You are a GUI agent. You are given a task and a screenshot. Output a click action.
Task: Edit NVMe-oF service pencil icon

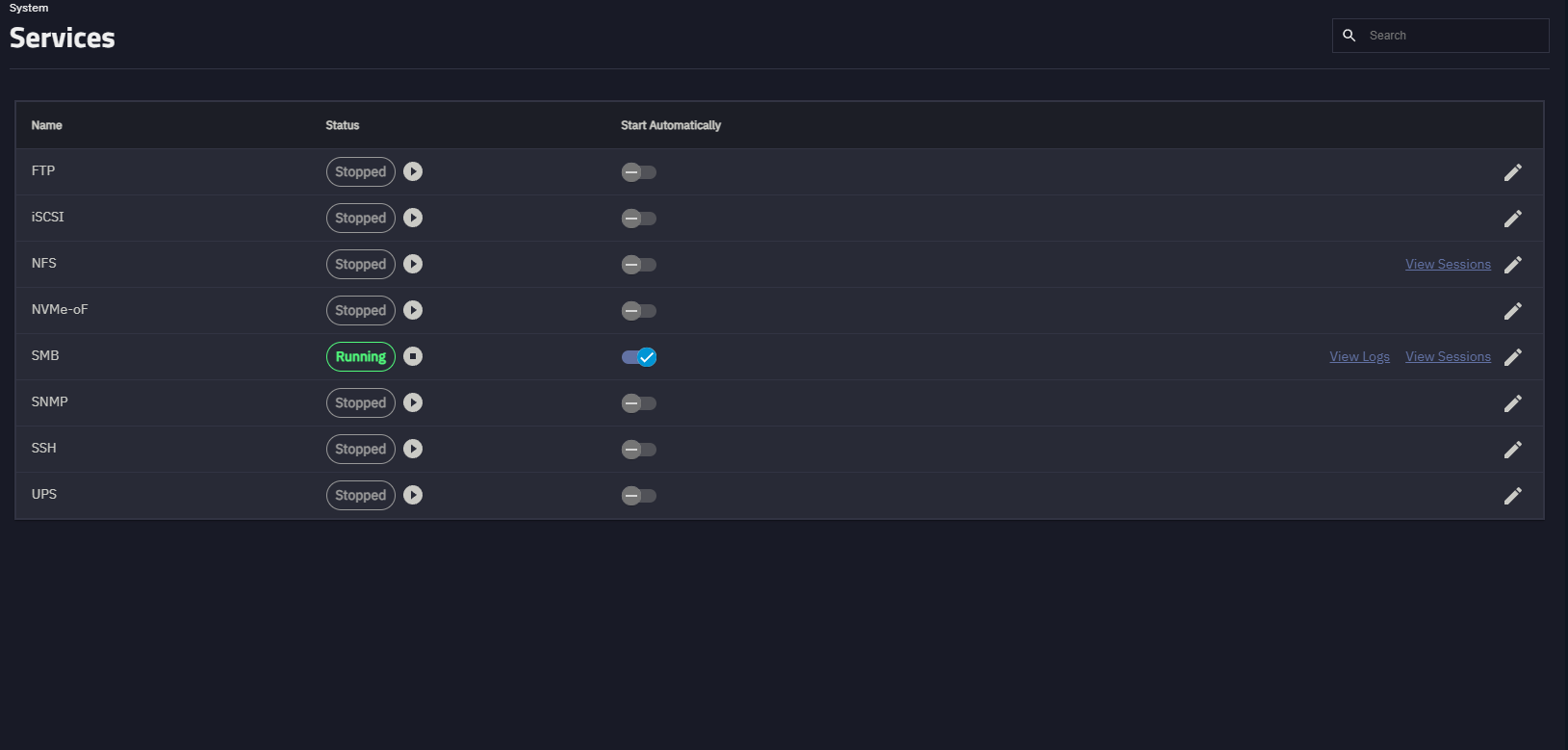pyautogui.click(x=1512, y=311)
